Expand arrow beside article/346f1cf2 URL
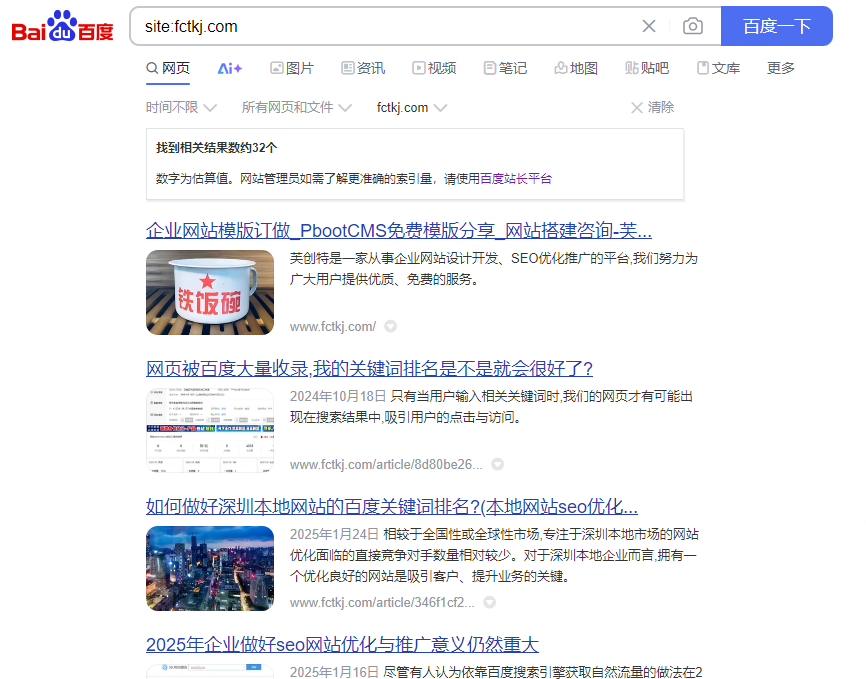 point(489,603)
